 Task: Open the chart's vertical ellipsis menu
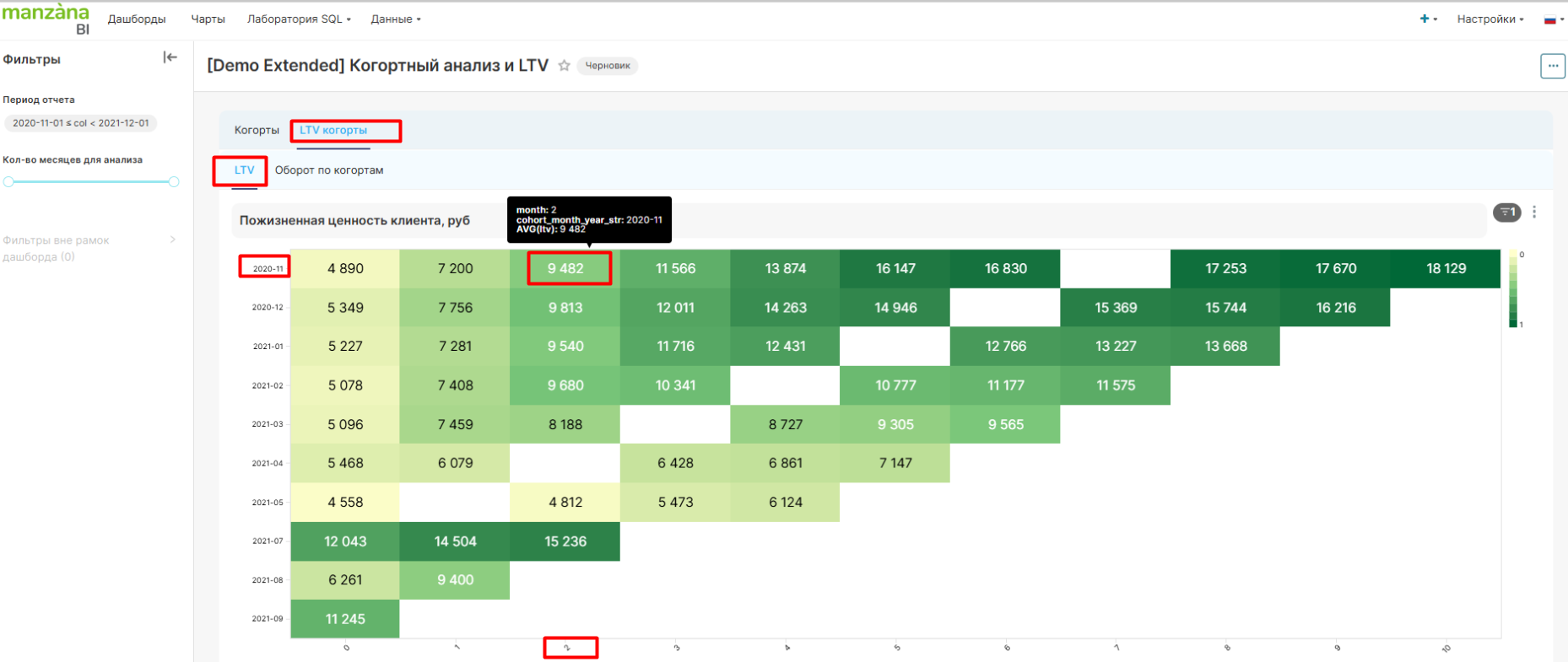click(1534, 213)
